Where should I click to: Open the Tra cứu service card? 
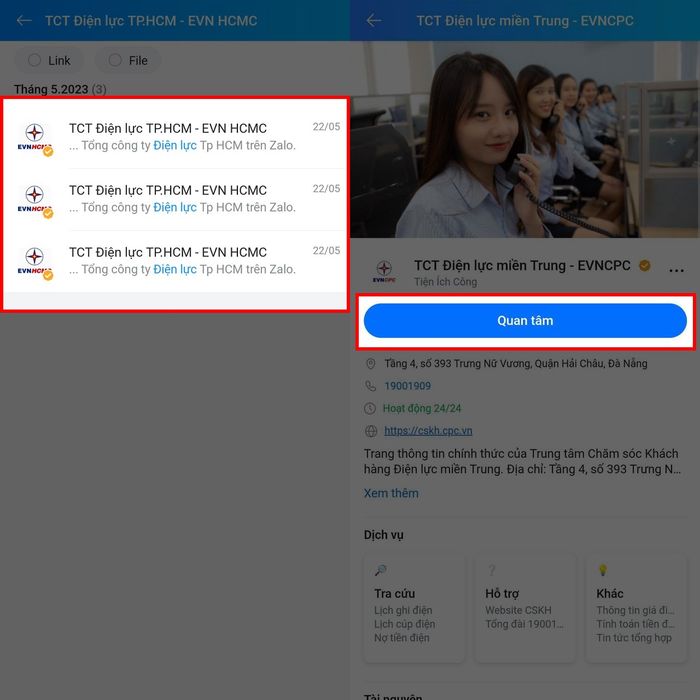pos(414,608)
